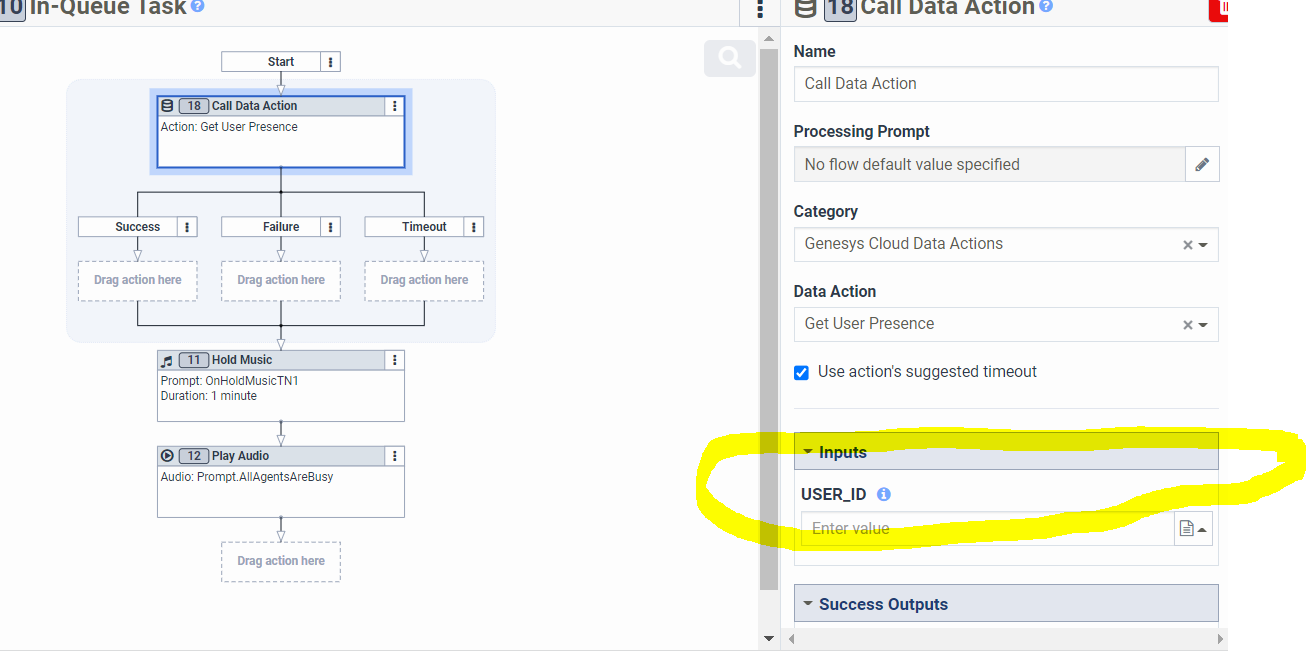Image resolution: width=1306 pixels, height=657 pixels.
Task: Click the USER_ID Enter value field
Action: pyautogui.click(x=987, y=529)
